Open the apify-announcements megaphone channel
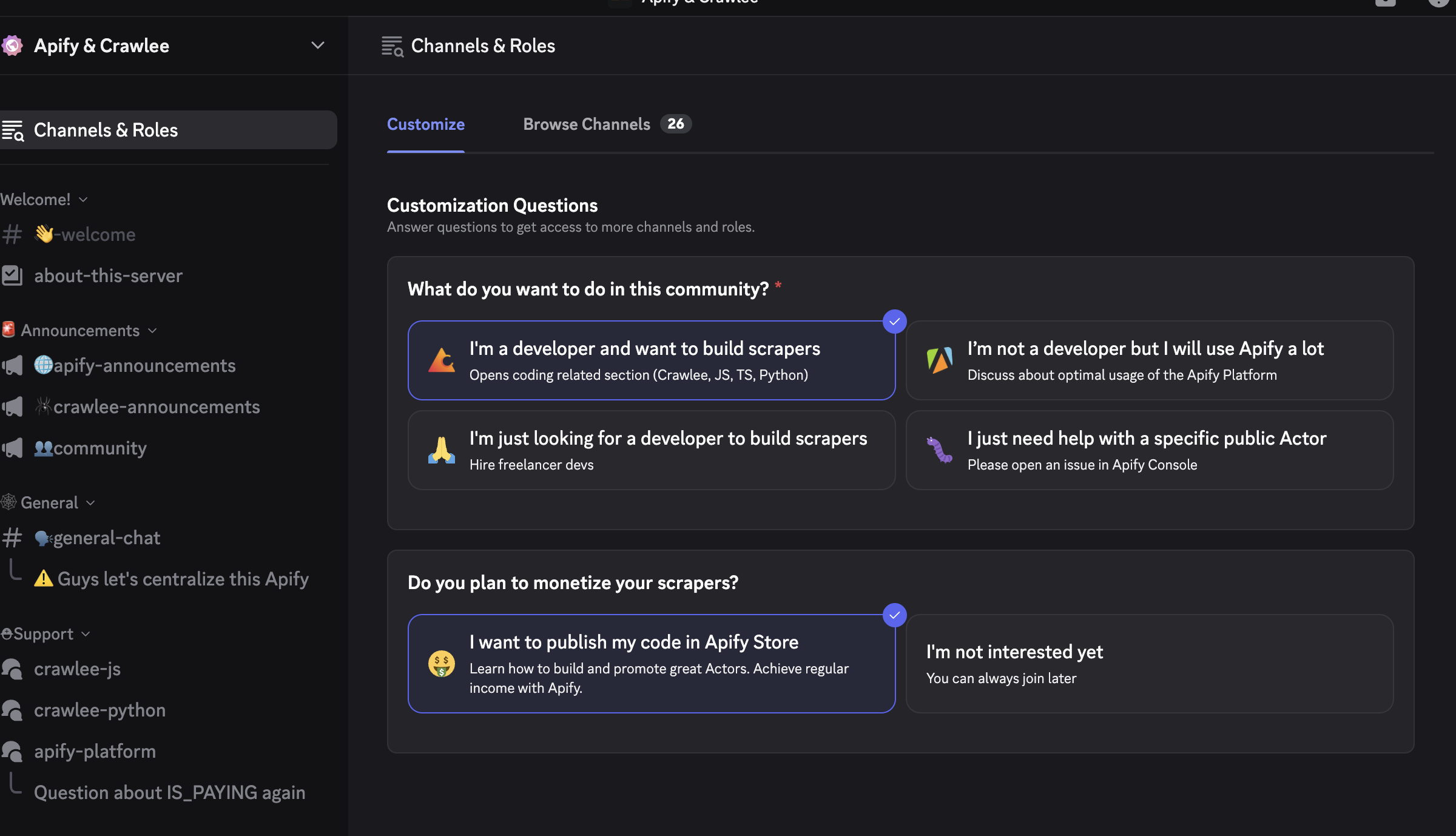Image resolution: width=1456 pixels, height=836 pixels. pyautogui.click(x=12, y=366)
